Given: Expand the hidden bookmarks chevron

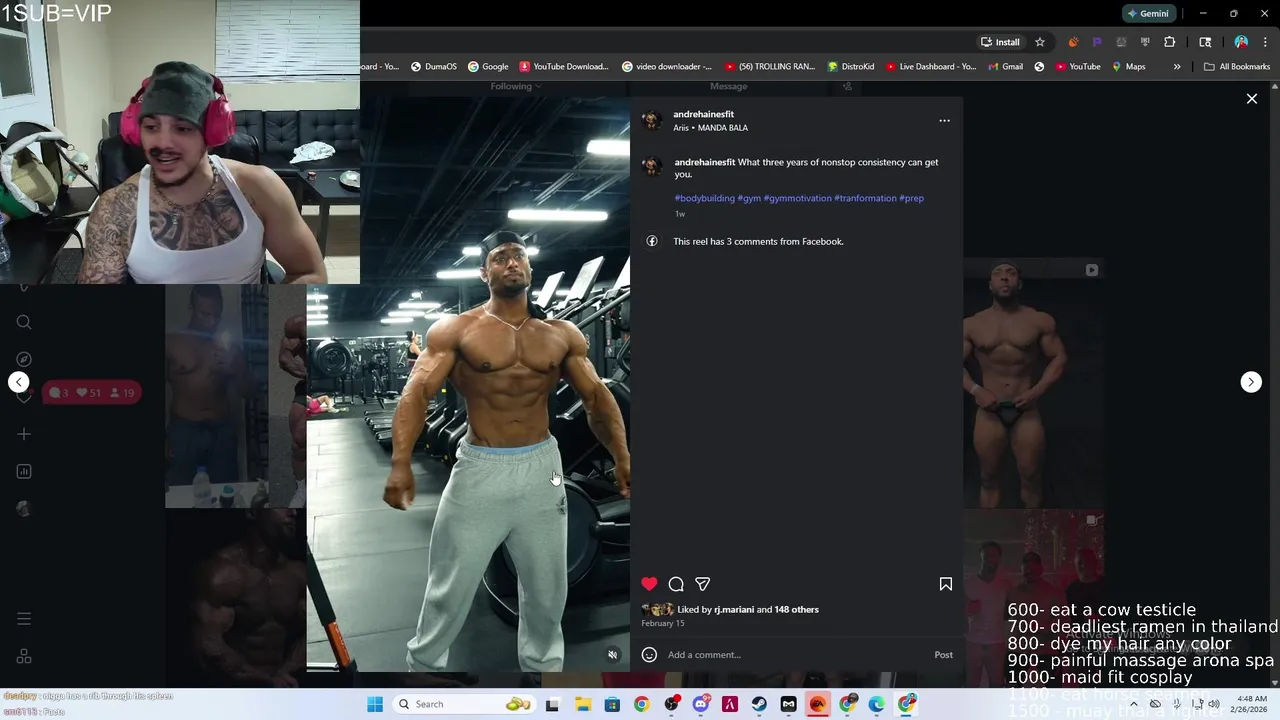Looking at the screenshot, I should click(1177, 67).
